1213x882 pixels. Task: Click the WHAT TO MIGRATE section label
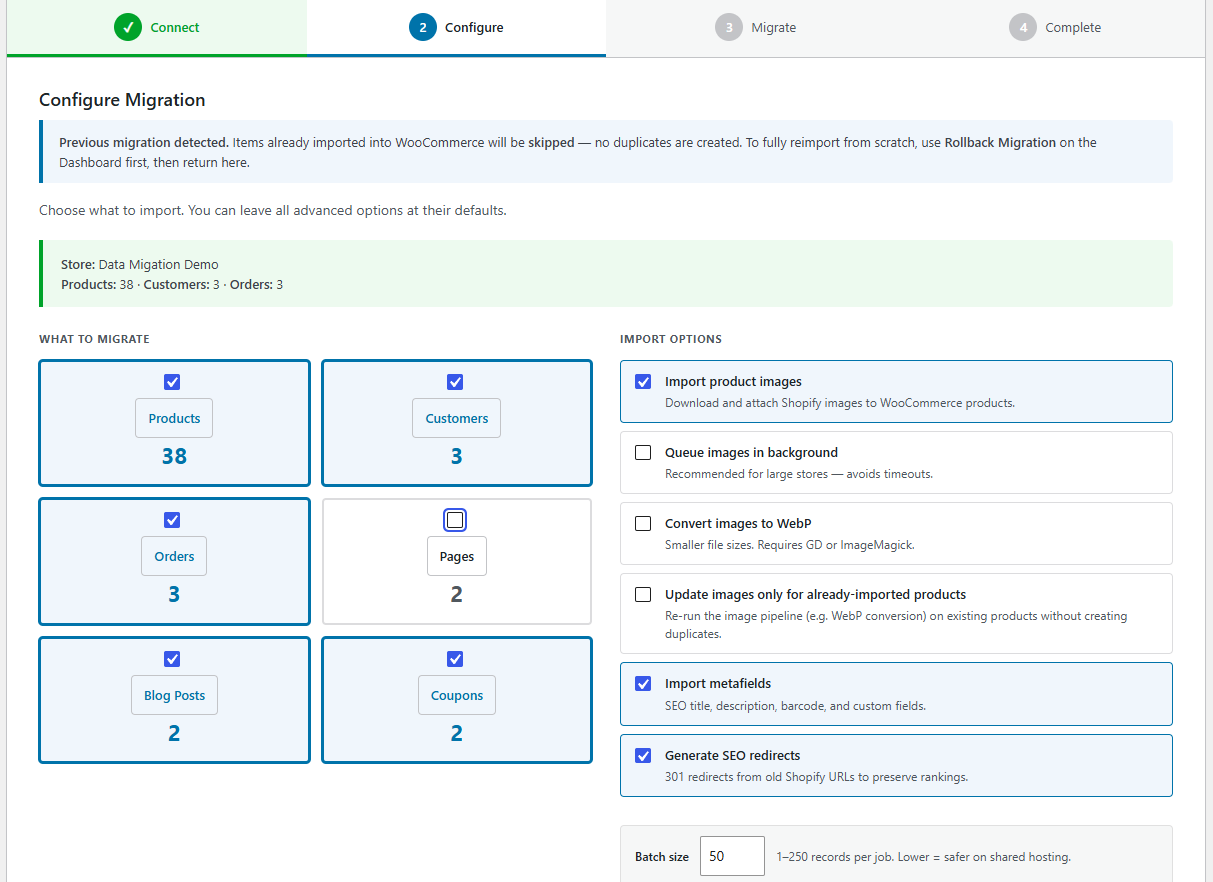point(94,339)
